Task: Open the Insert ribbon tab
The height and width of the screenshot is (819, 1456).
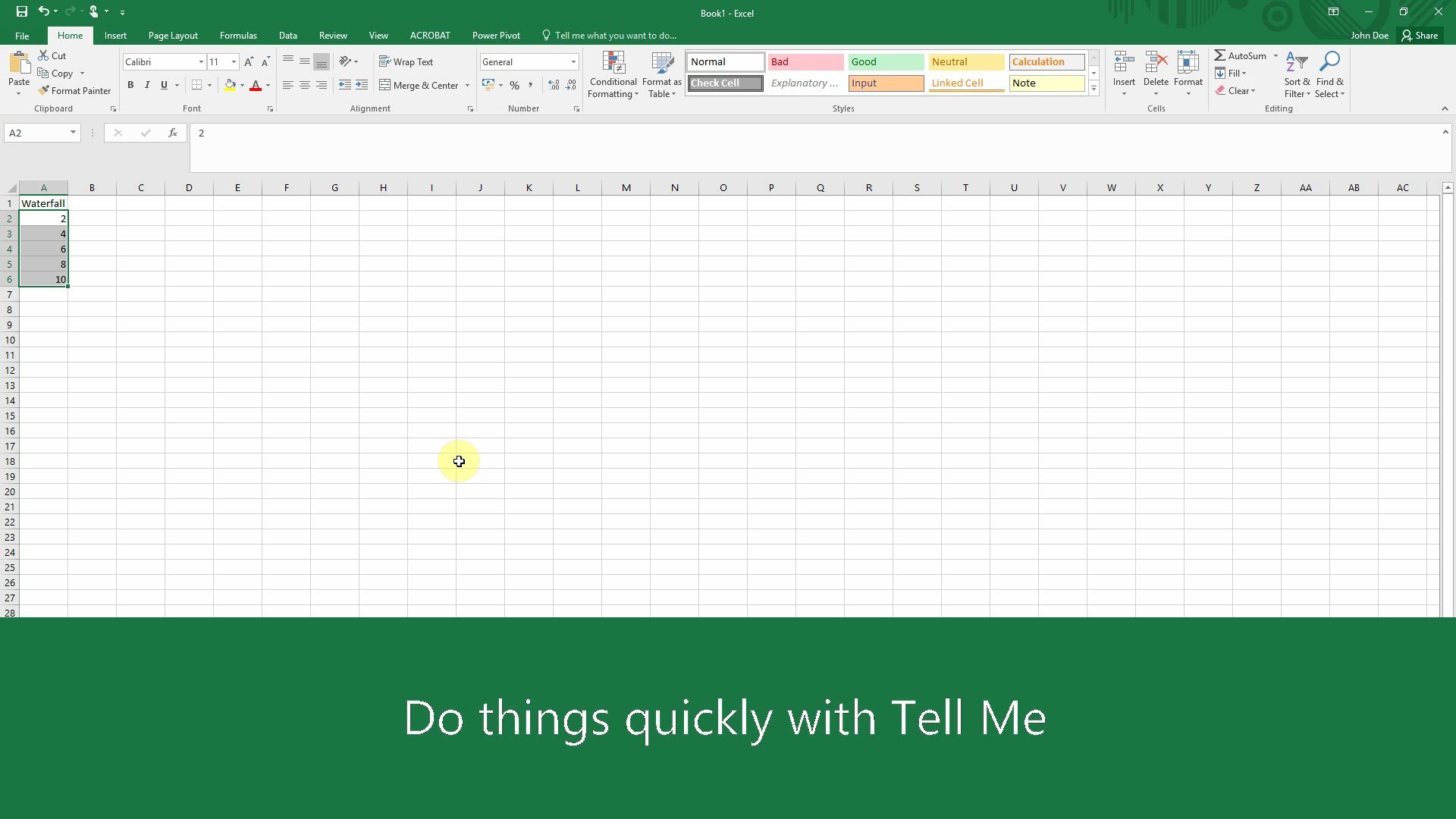Action: pos(115,36)
